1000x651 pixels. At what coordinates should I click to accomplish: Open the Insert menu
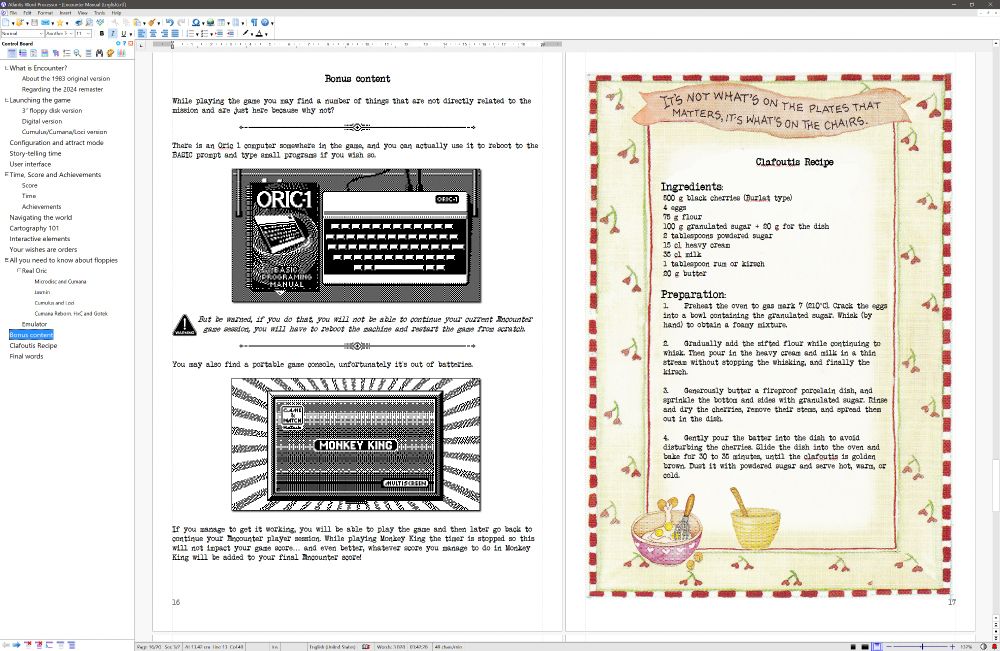pos(65,13)
